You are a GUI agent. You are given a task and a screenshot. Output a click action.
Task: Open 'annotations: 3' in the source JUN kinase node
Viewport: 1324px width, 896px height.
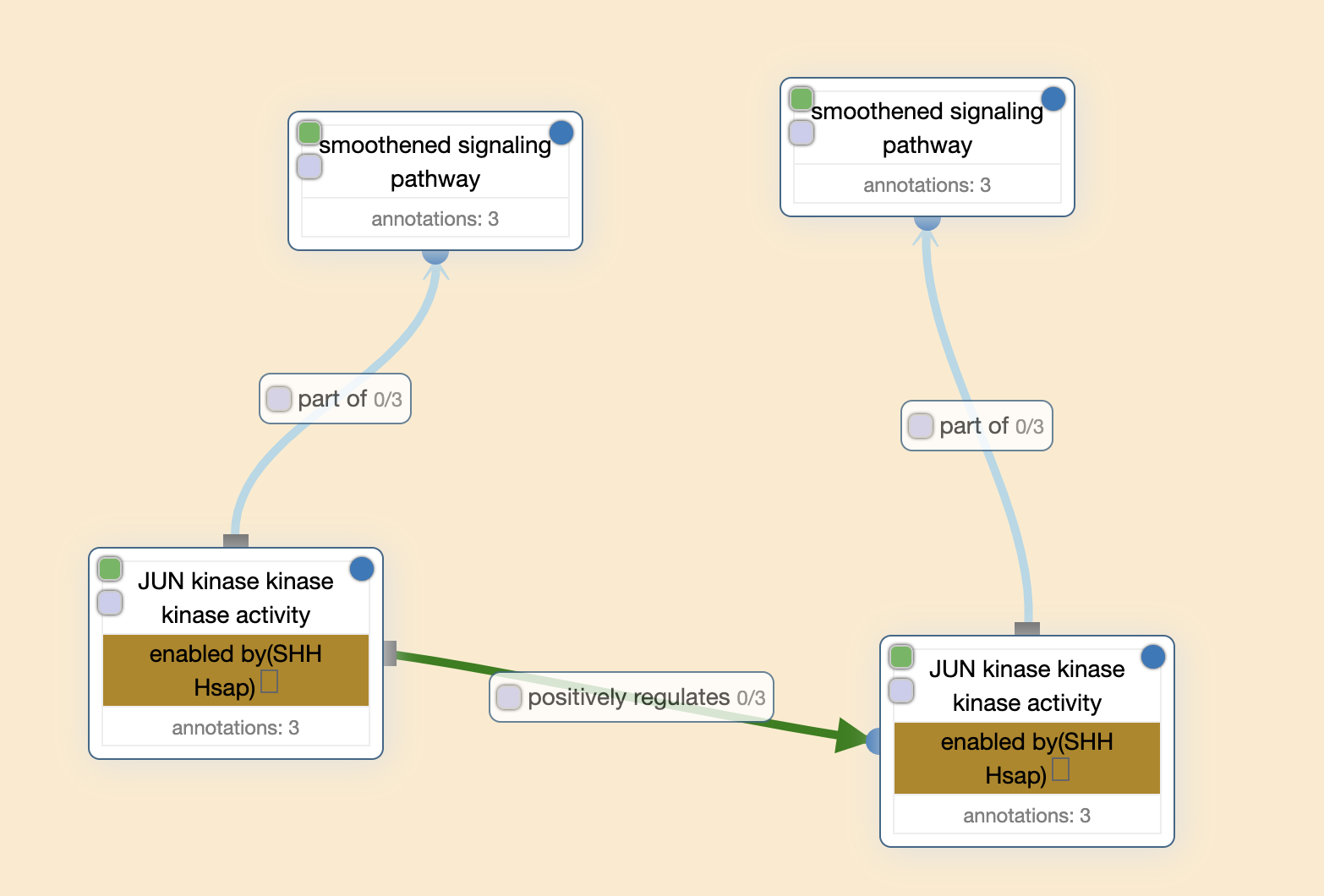coord(236,728)
